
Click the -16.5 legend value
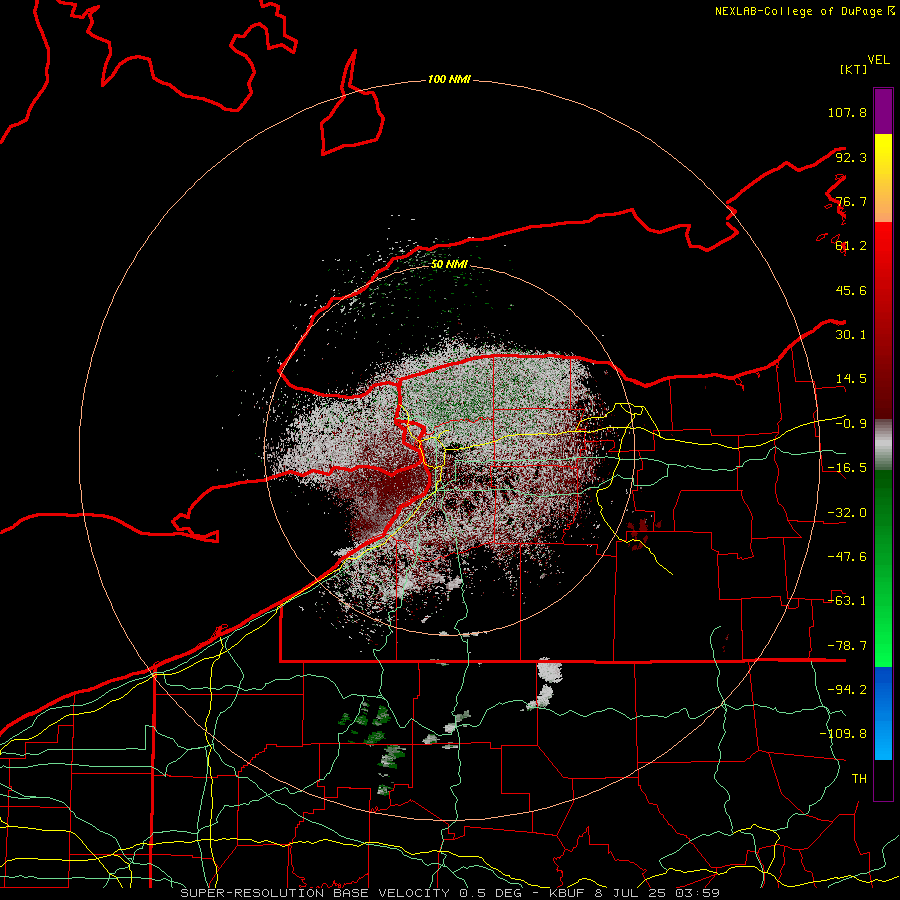pyautogui.click(x=847, y=468)
